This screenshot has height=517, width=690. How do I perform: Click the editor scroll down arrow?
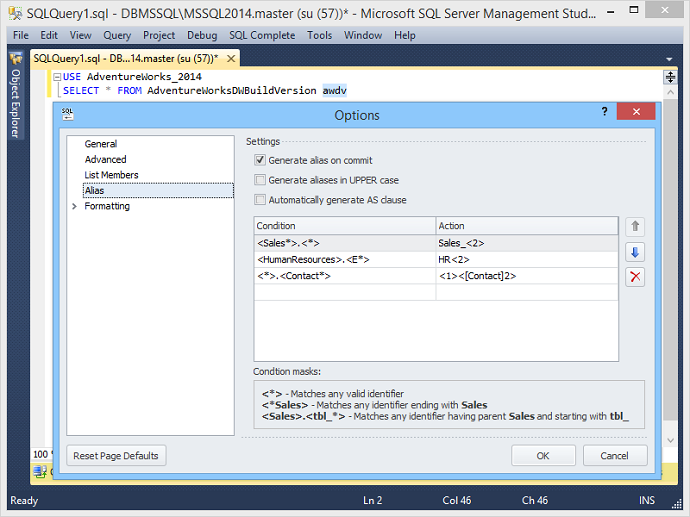[670, 440]
